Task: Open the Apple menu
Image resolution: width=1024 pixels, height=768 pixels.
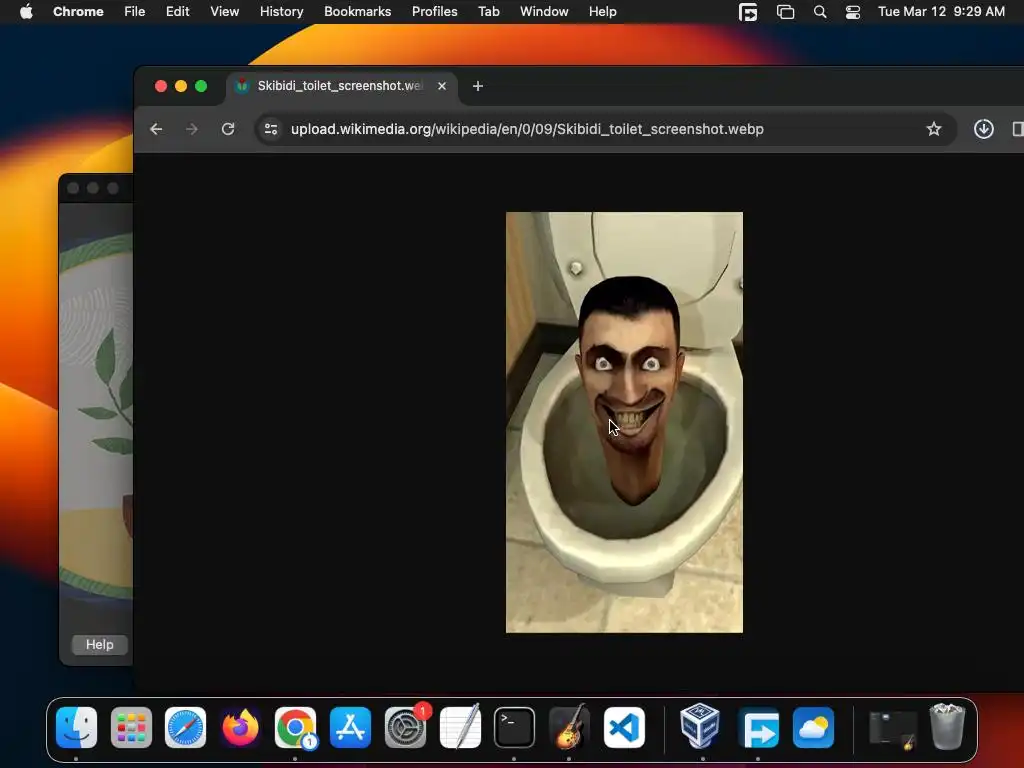Action: tap(26, 12)
